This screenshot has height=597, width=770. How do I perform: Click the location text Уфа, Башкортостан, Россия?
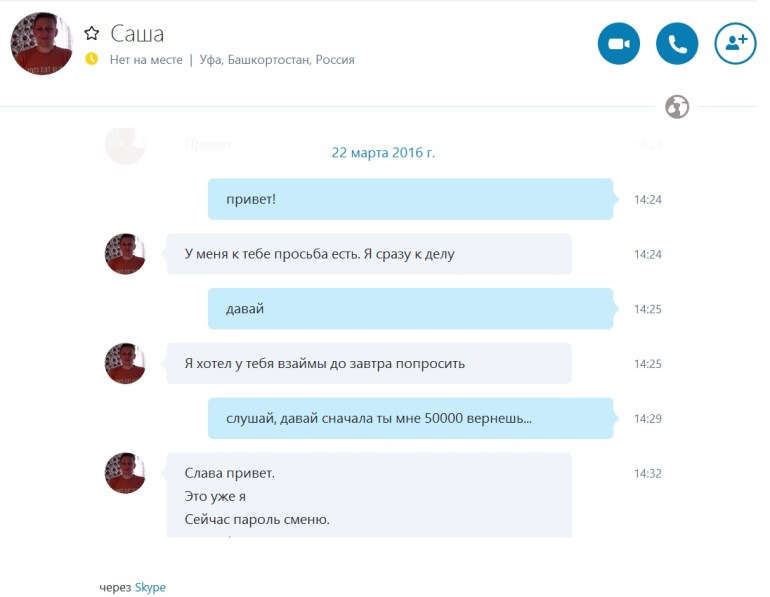click(277, 60)
